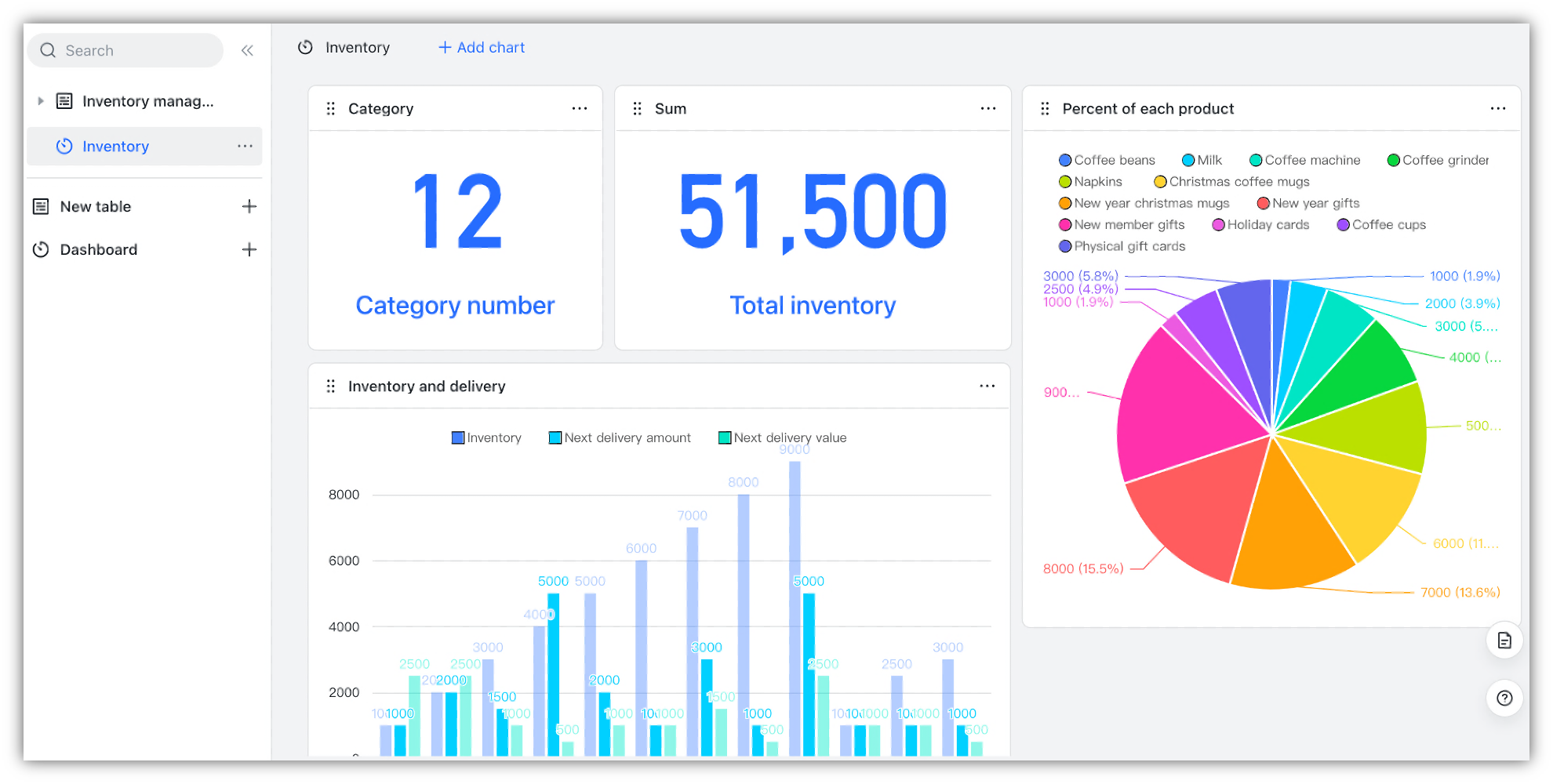Open the options menu on the Sum card
The height and width of the screenshot is (784, 1553).
click(x=987, y=108)
